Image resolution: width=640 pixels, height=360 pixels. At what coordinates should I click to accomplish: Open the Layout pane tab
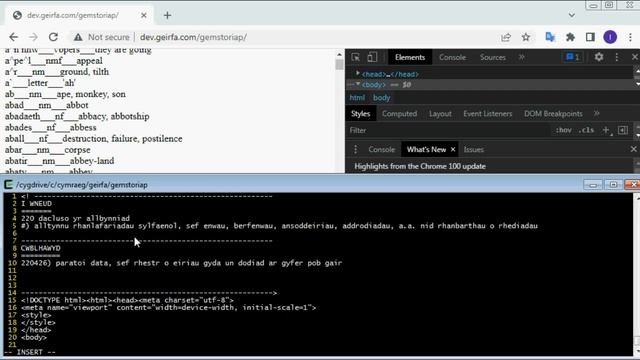click(x=440, y=114)
